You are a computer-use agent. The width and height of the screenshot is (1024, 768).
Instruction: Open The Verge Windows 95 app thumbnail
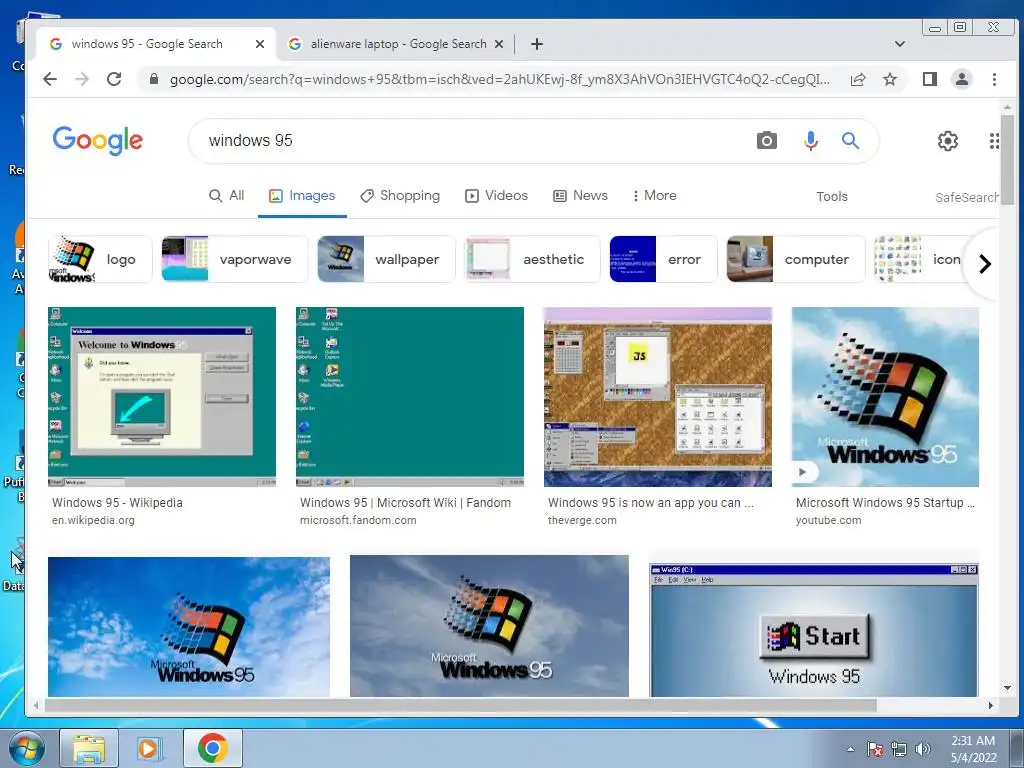click(658, 397)
